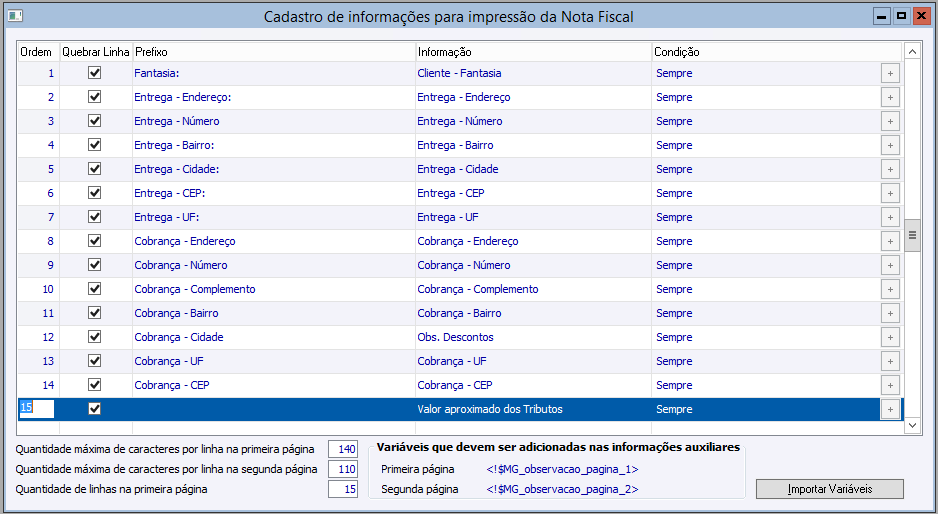Click the Importar Variáveis button
The width and height of the screenshot is (938, 514).
pos(830,489)
